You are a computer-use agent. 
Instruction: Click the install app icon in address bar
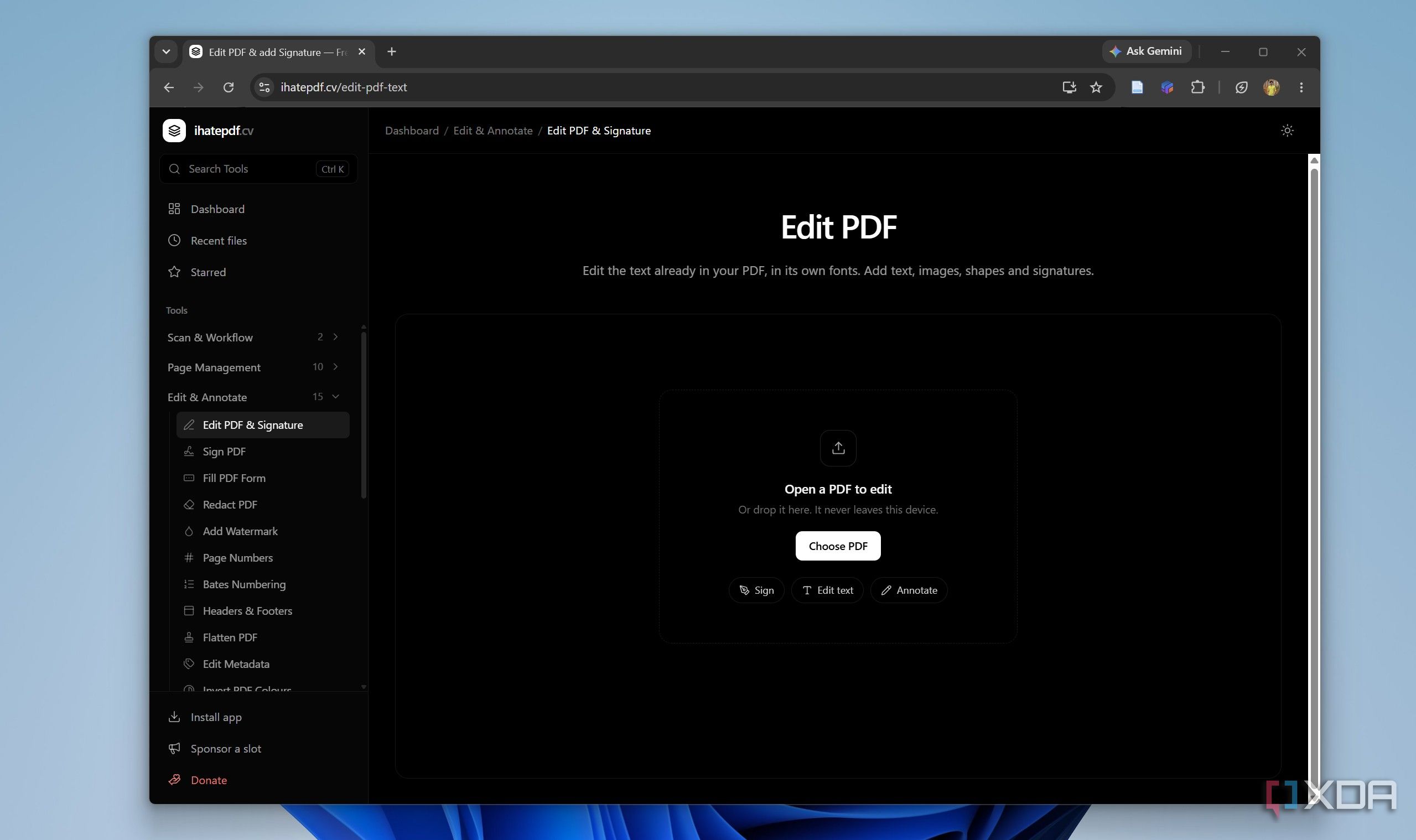pos(1069,87)
